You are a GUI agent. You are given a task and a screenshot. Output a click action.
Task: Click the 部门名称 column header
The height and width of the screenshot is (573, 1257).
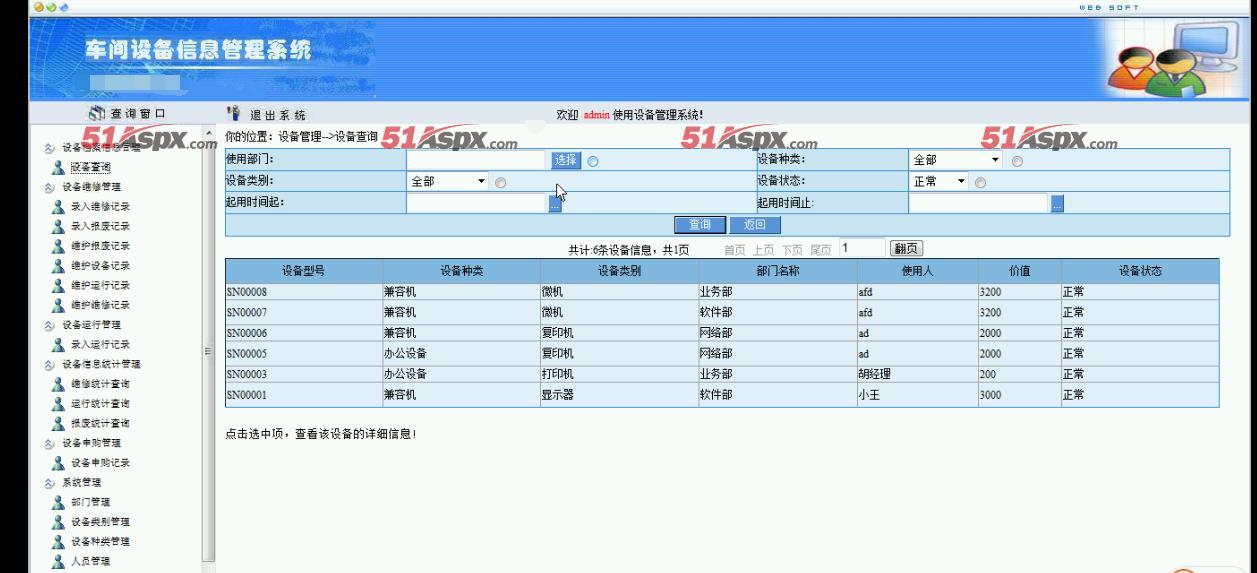click(777, 271)
